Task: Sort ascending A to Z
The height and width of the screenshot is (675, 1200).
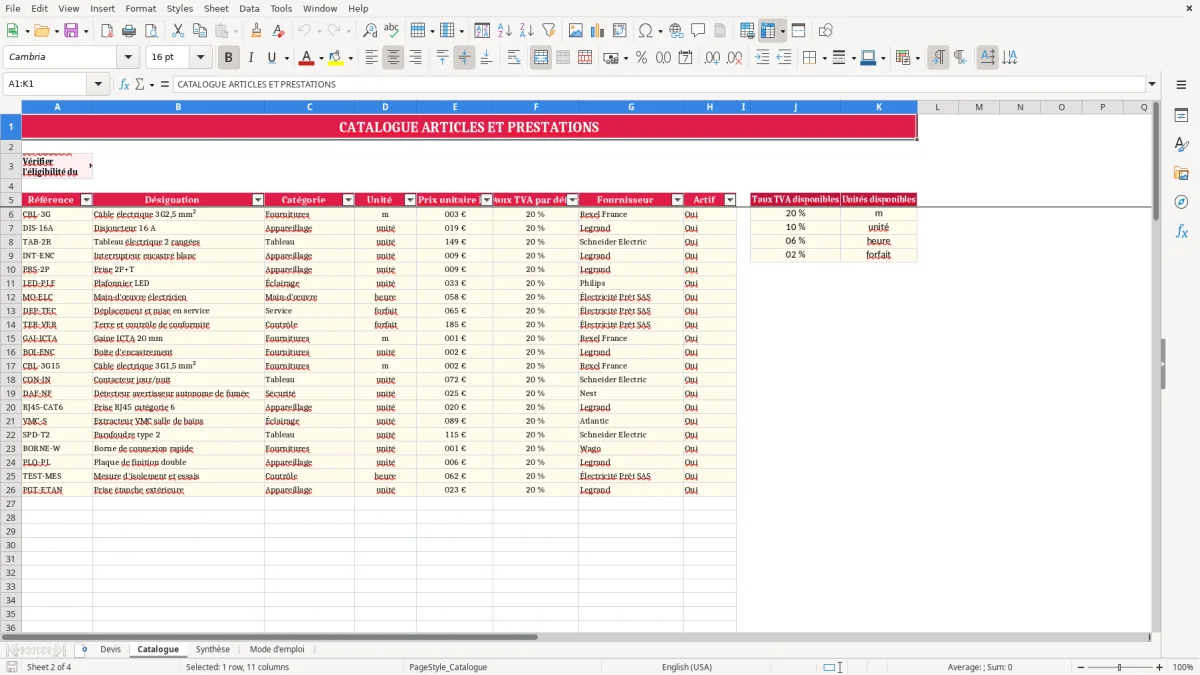Action: (x=505, y=31)
